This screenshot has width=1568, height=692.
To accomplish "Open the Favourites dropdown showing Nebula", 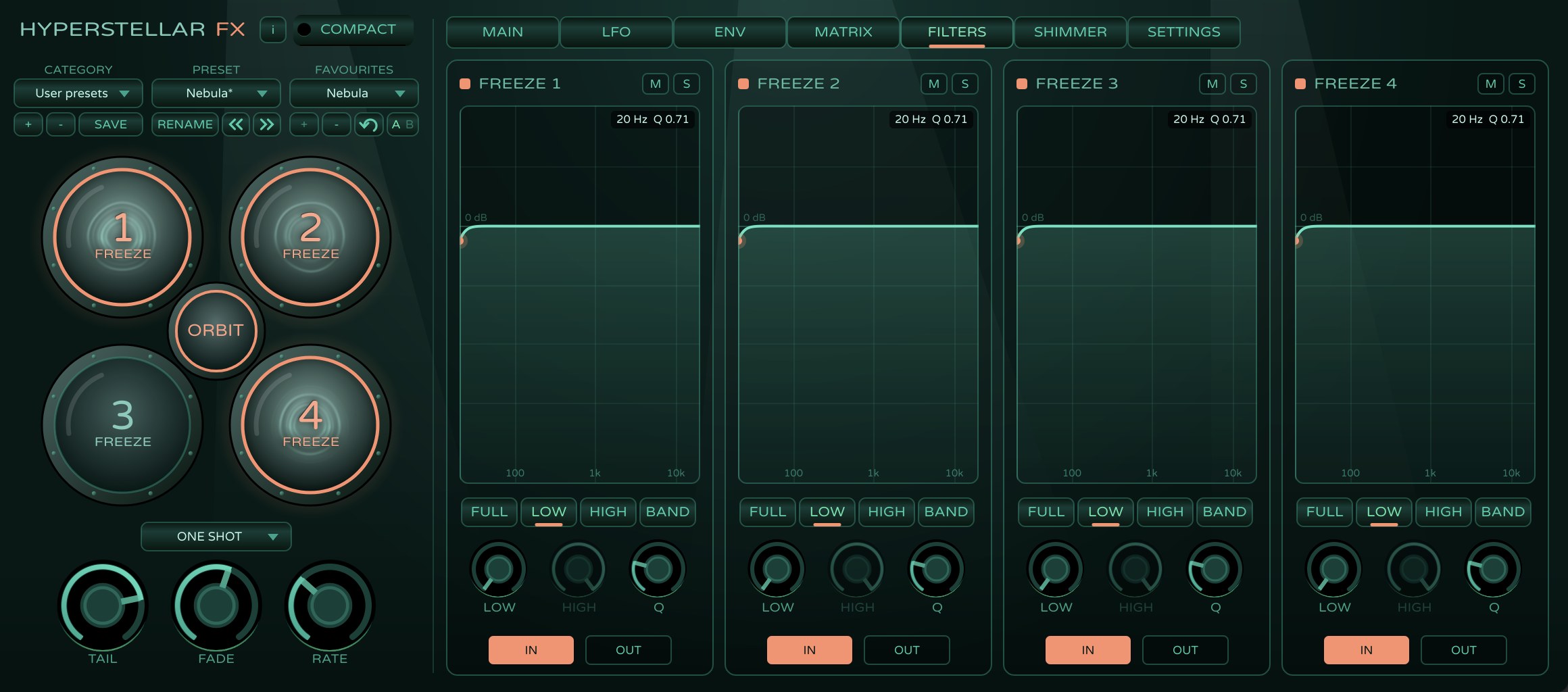I will (x=354, y=93).
